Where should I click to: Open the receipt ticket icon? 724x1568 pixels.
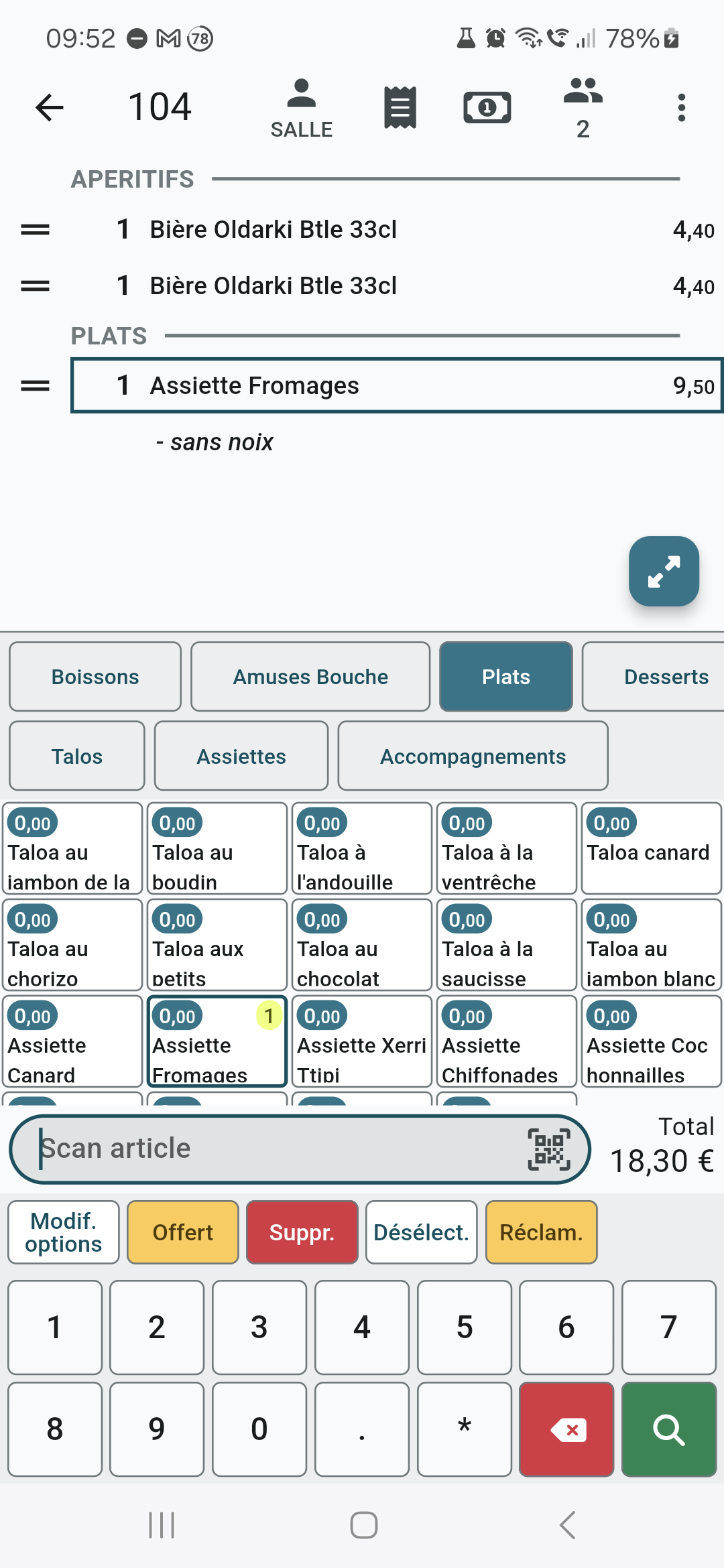pos(400,107)
